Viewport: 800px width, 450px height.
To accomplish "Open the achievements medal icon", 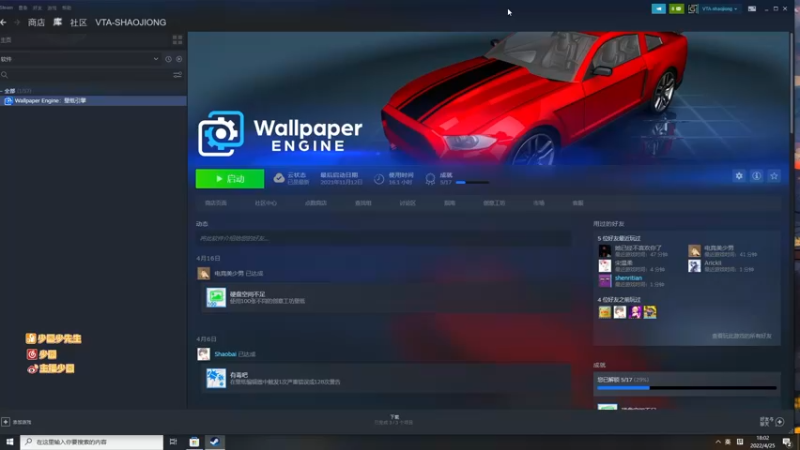I will click(x=430, y=179).
